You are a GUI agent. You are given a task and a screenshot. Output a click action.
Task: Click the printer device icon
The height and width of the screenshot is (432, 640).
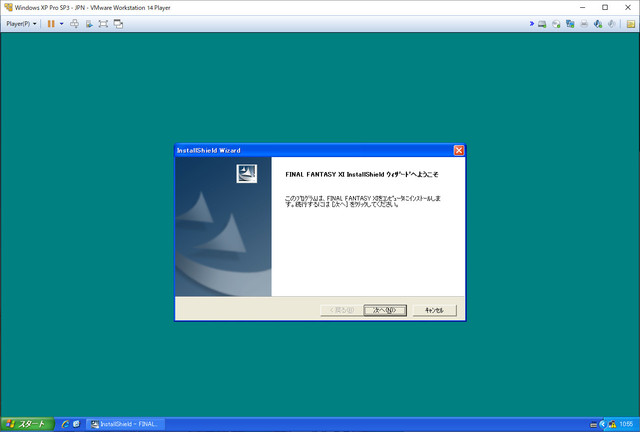[584, 24]
